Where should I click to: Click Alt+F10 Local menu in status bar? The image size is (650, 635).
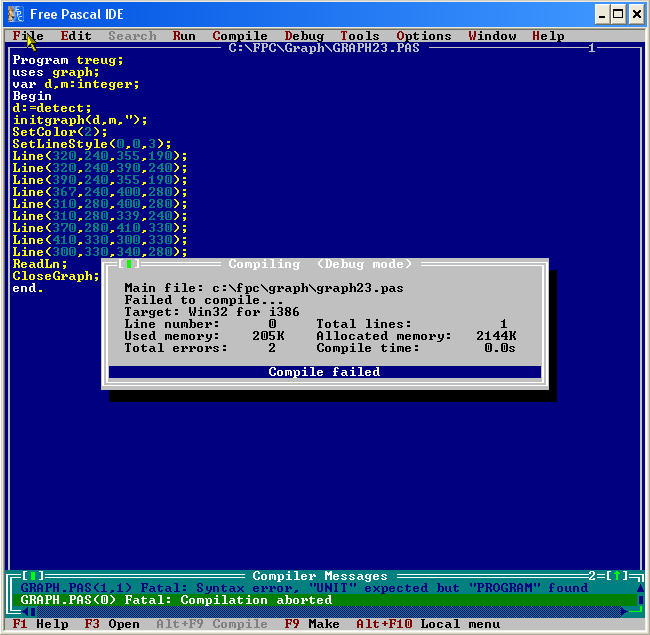tap(420, 624)
